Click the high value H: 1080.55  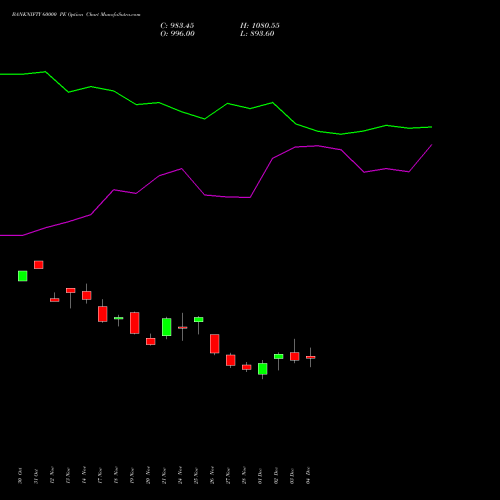(260, 26)
